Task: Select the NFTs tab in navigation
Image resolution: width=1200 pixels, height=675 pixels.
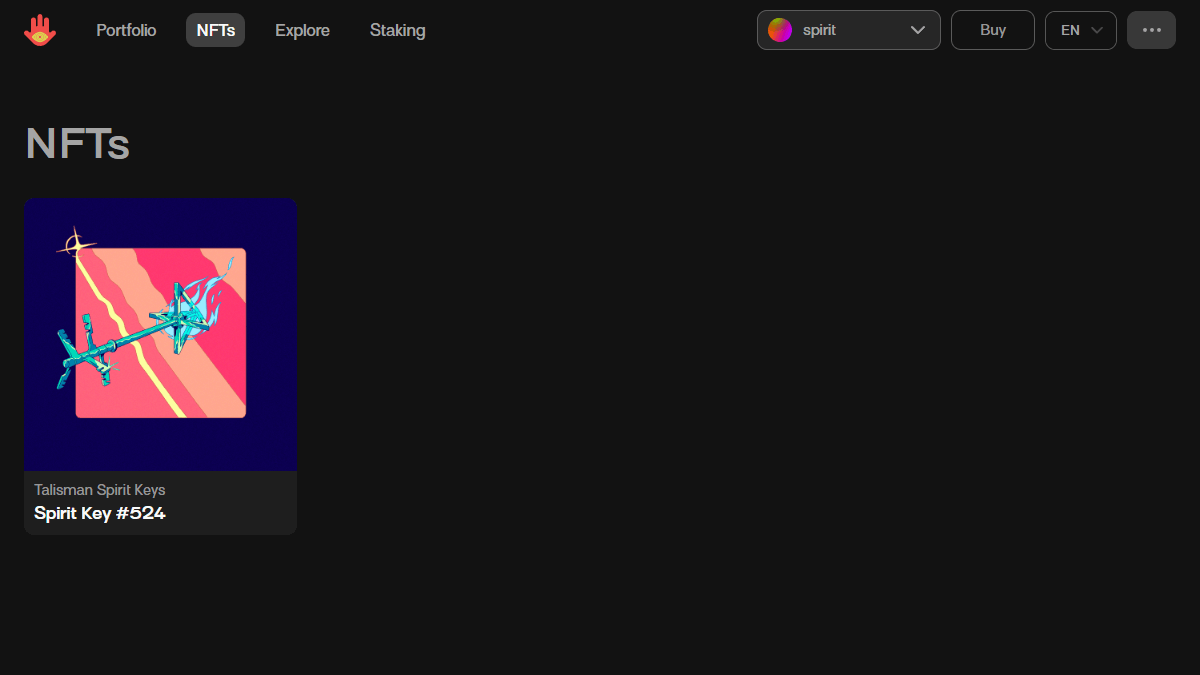Action: (x=215, y=30)
